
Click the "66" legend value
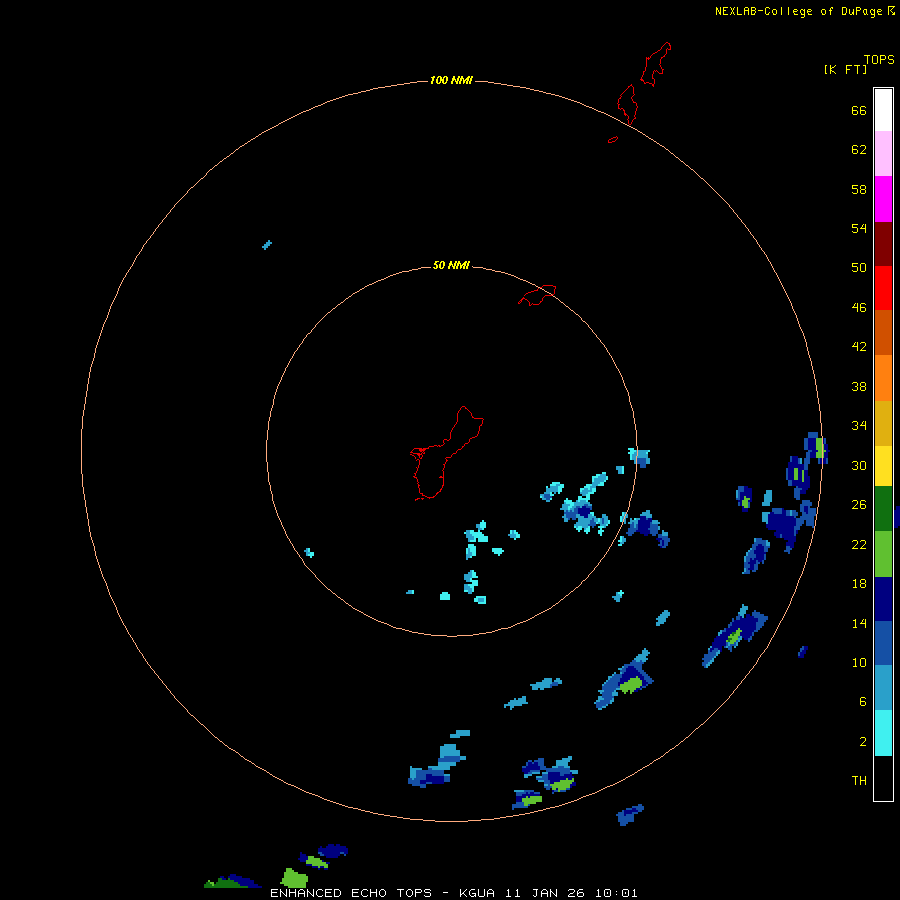coord(859,110)
